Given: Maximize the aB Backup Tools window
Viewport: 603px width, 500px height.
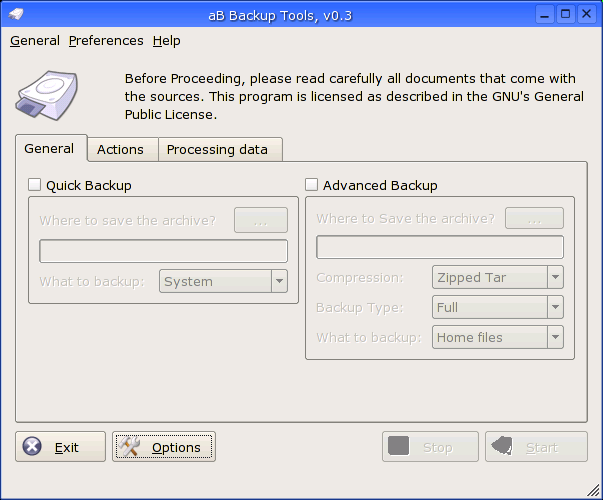Looking at the screenshot, I should click(x=566, y=15).
